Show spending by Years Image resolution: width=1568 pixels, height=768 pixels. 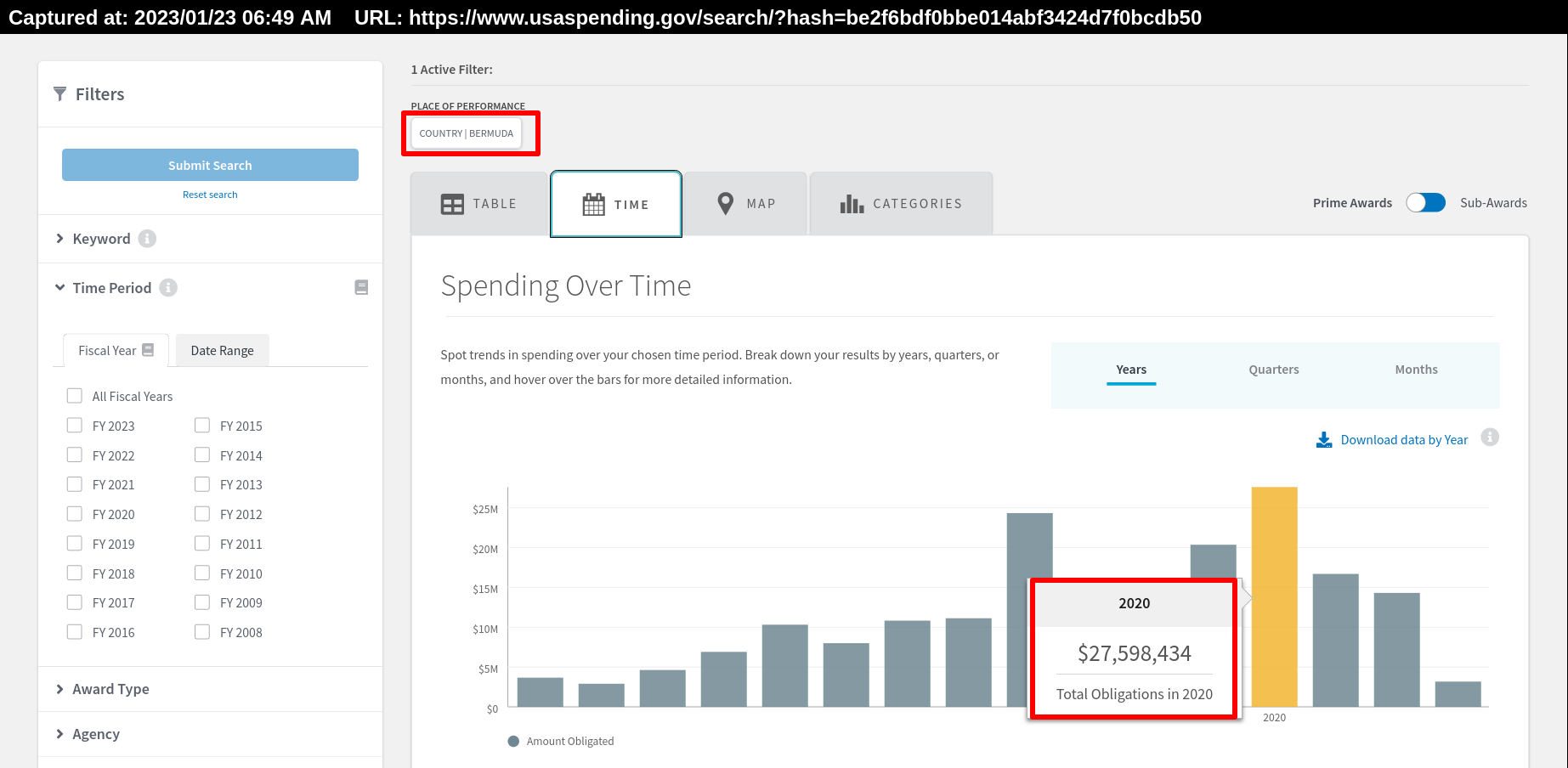pos(1131,370)
